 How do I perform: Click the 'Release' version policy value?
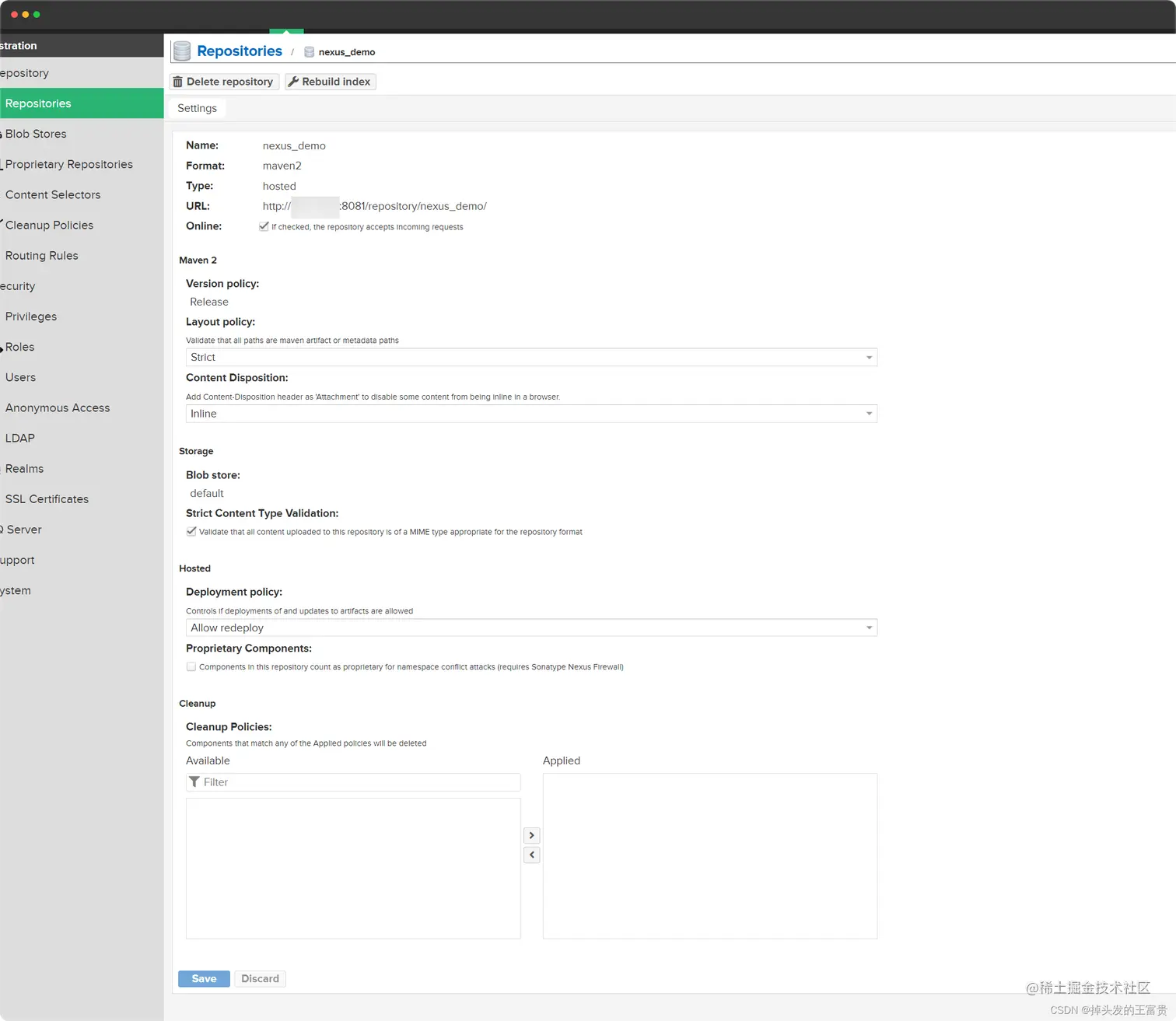click(209, 302)
